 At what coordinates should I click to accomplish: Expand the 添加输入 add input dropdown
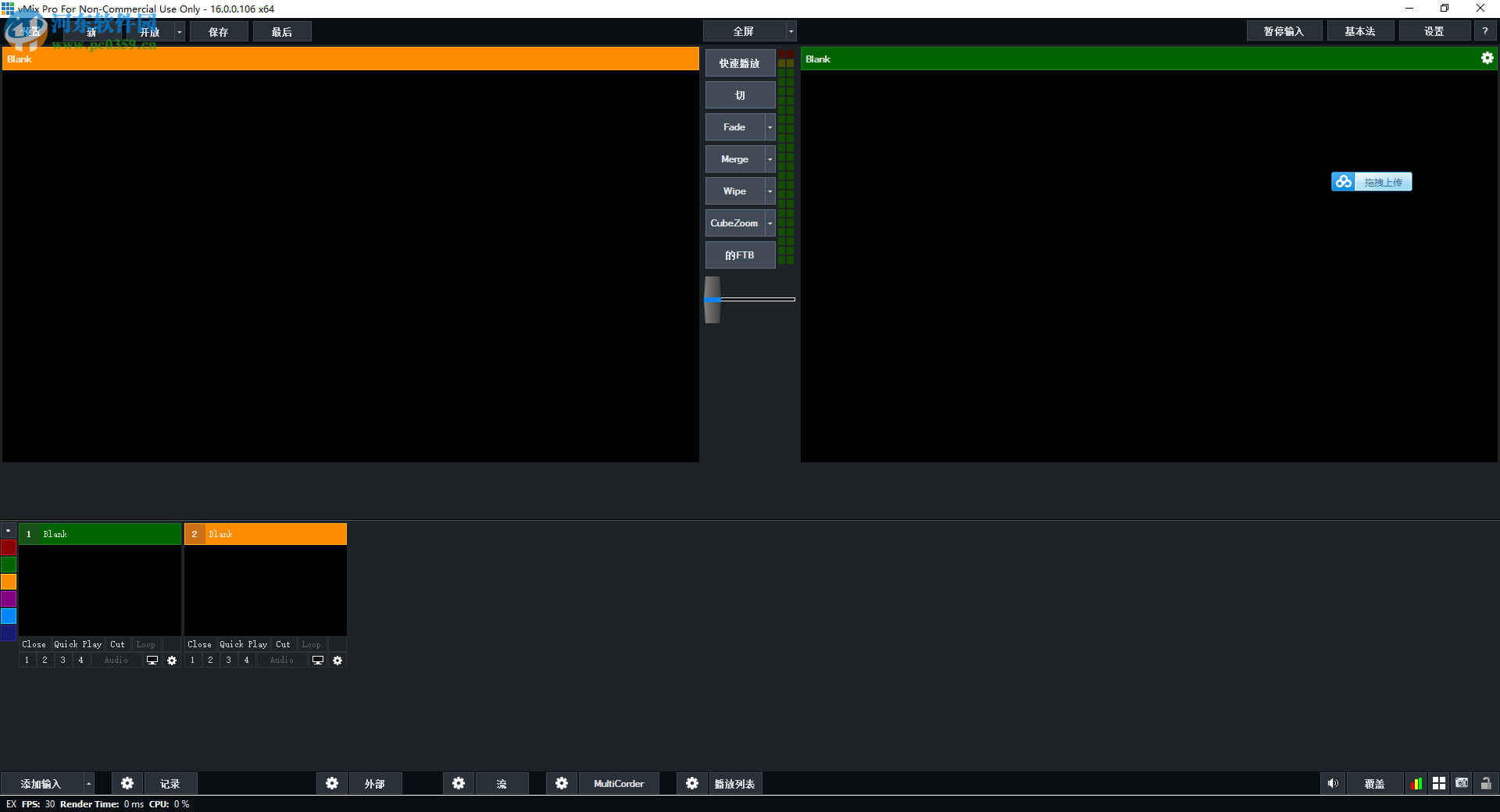(x=87, y=783)
